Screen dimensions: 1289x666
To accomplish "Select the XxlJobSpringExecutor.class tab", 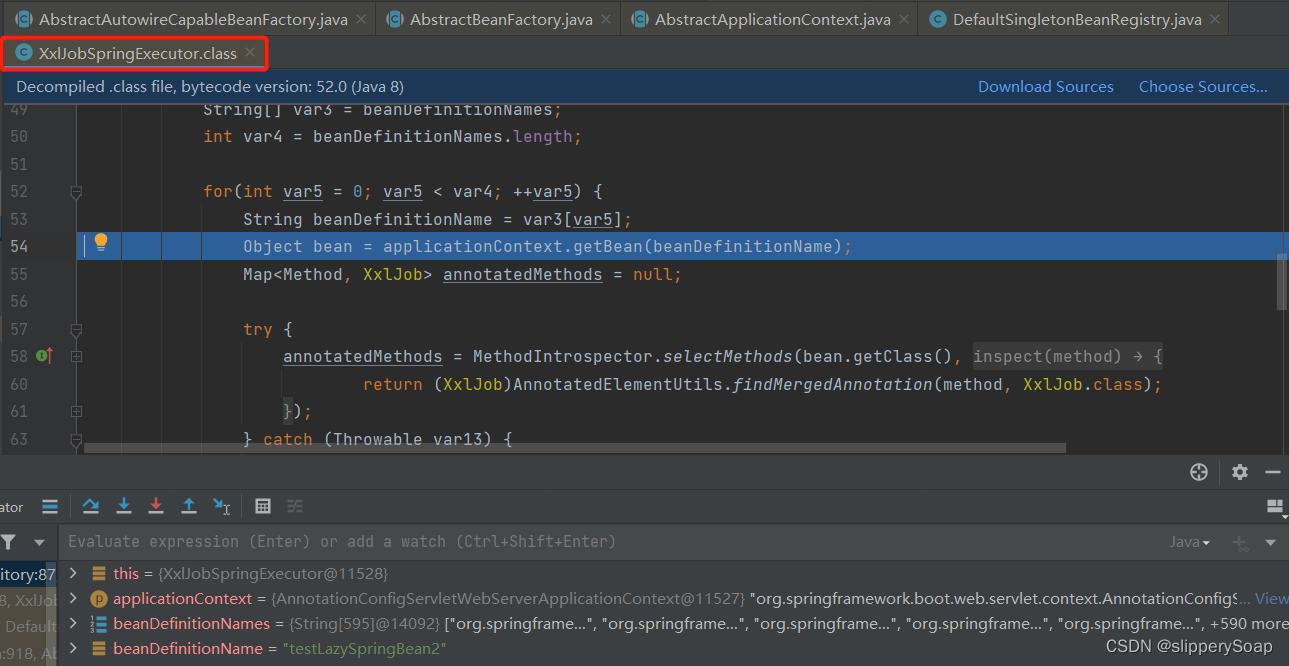I will tap(134, 53).
